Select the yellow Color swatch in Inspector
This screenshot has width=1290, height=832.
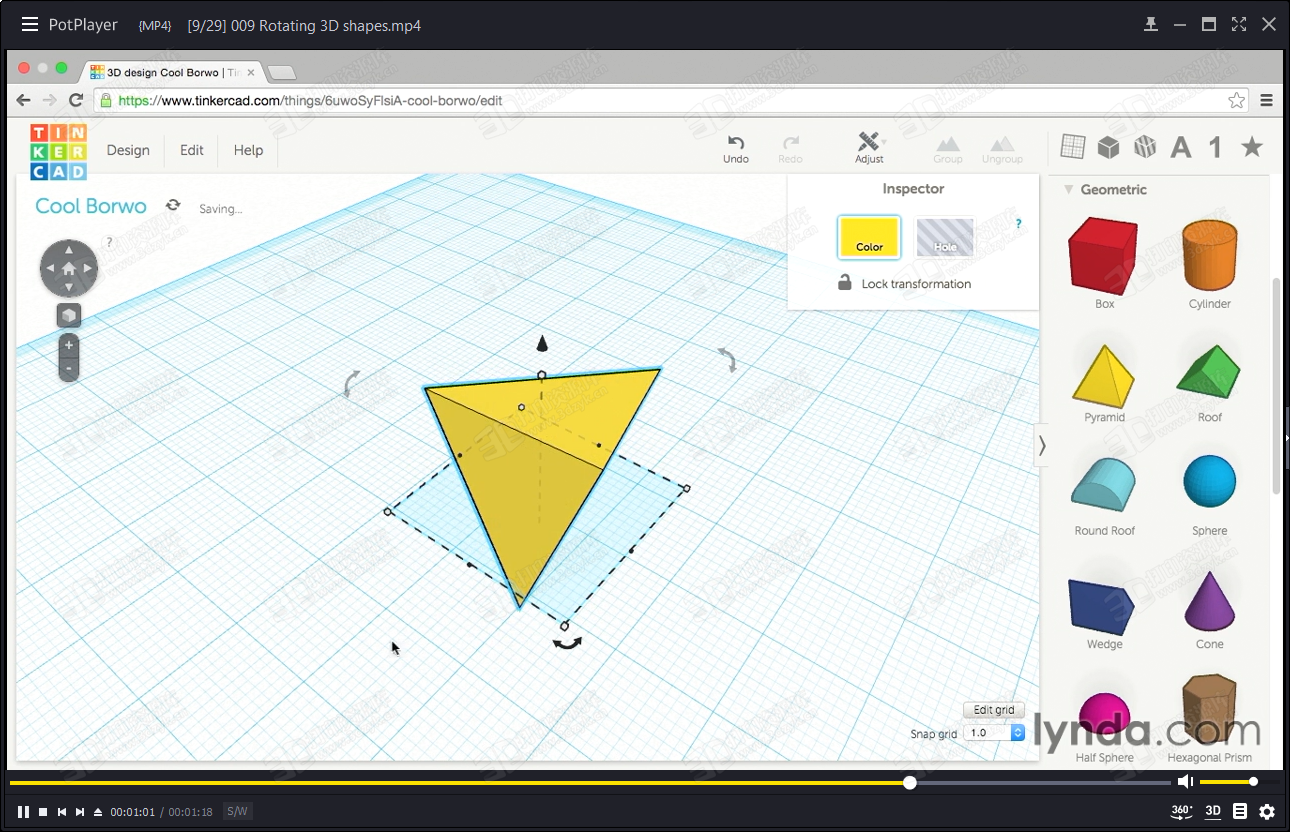(869, 238)
